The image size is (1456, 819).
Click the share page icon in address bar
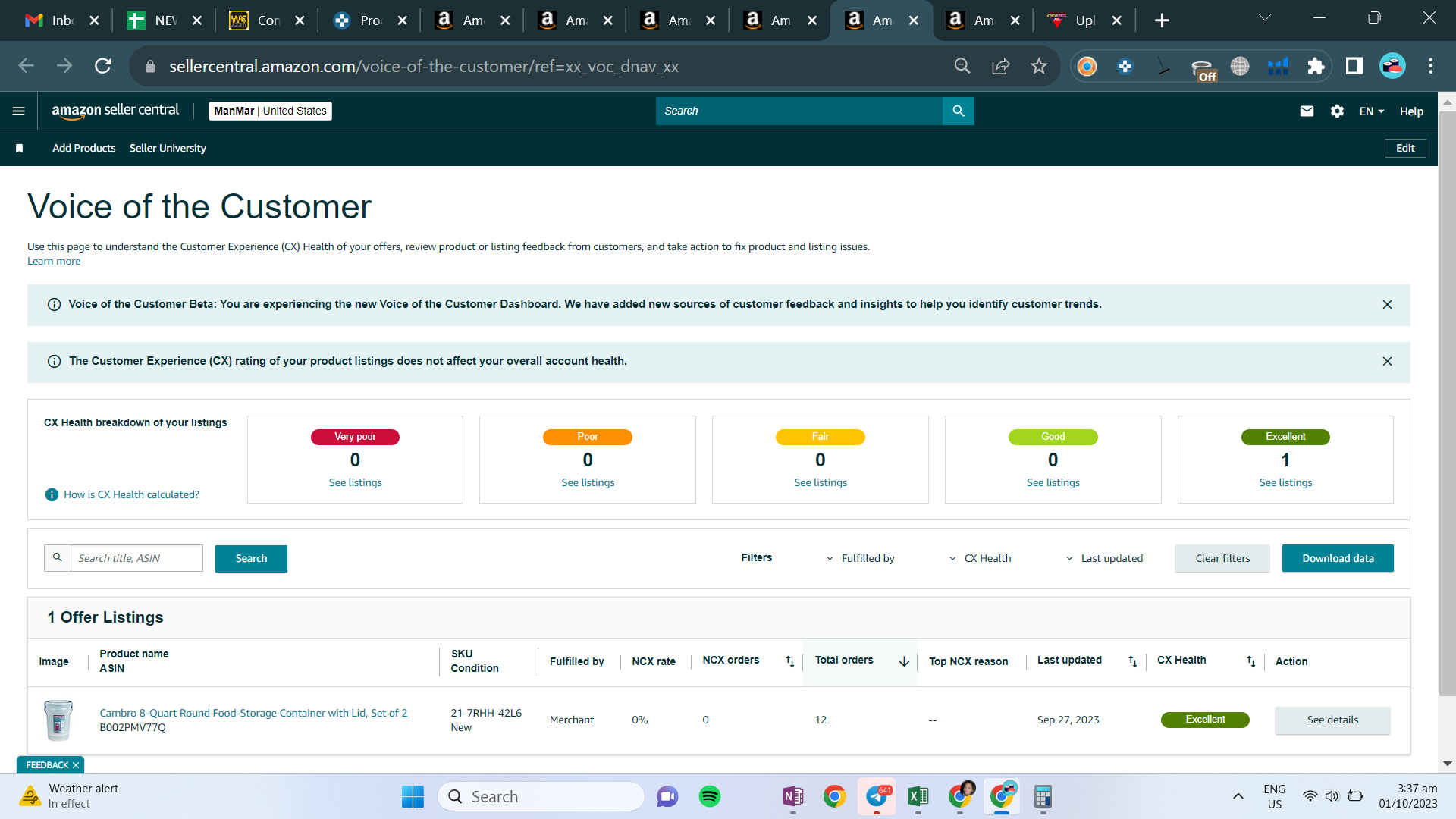click(1001, 66)
